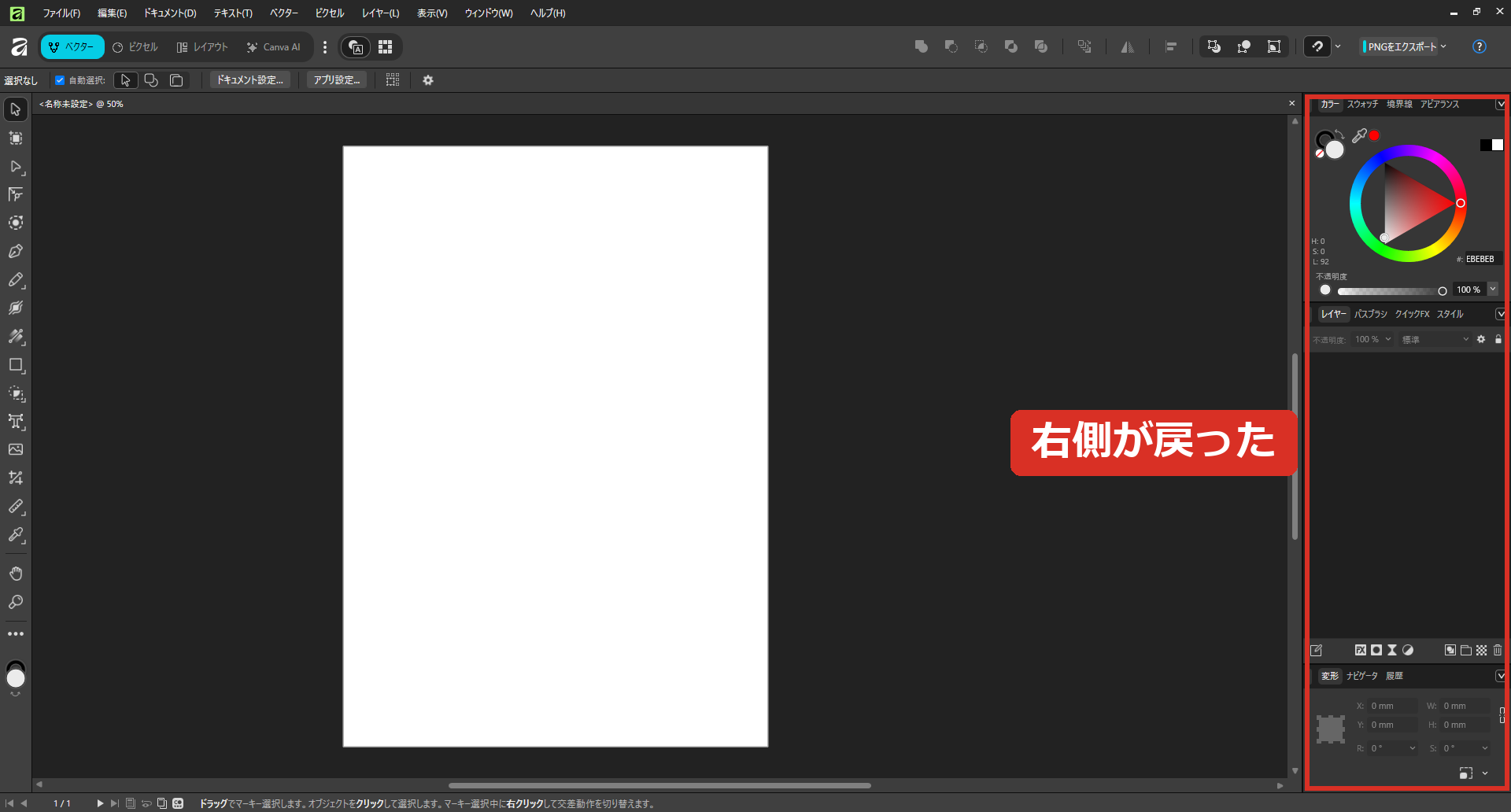Screen dimensions: 1511x812
Task: Click the Add boolean operation icon
Action: coord(922,46)
